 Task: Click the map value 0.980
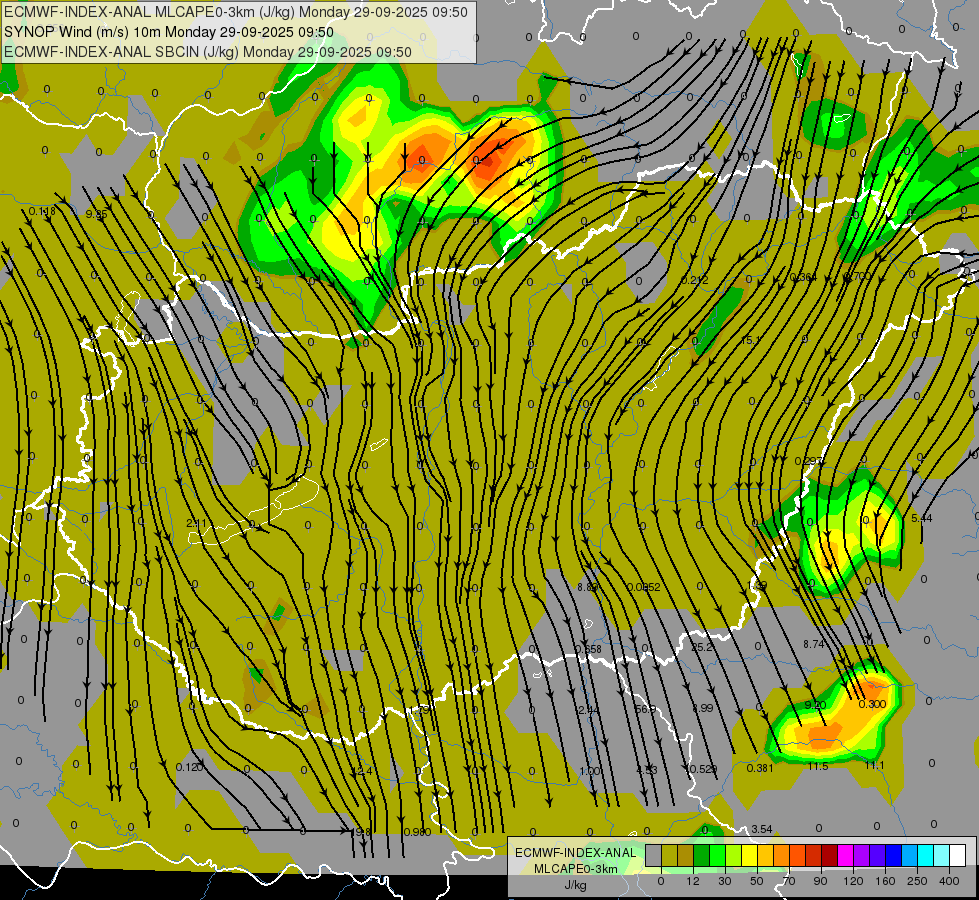(x=418, y=832)
